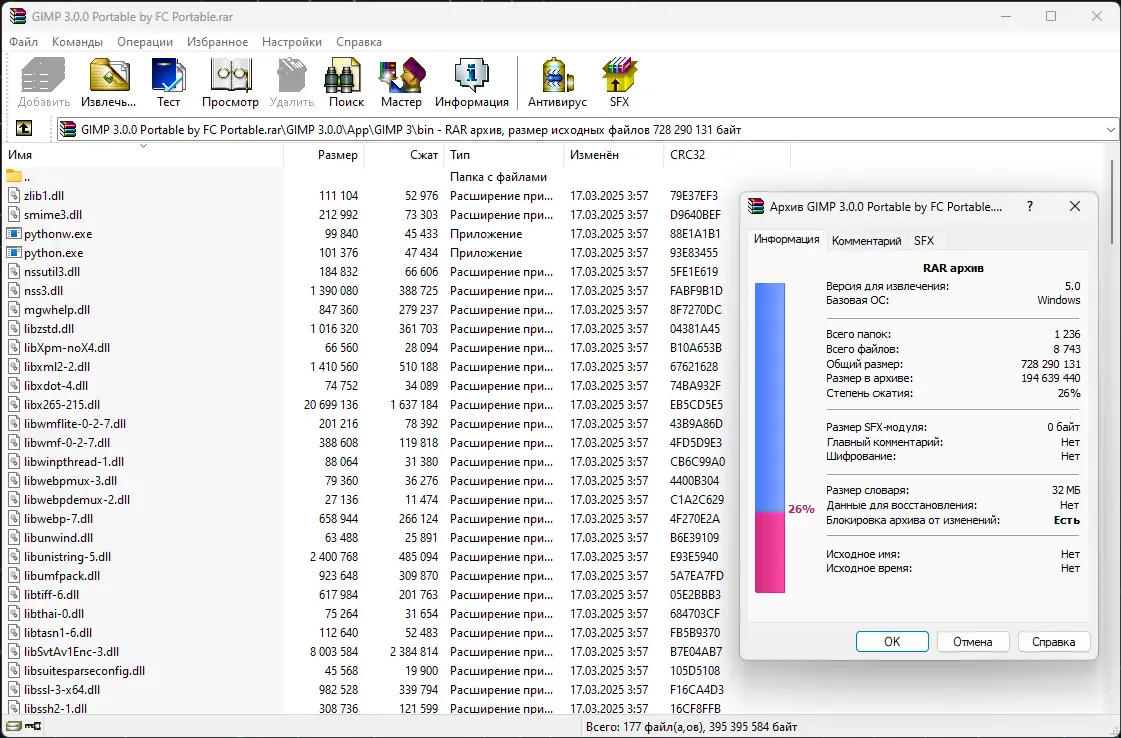
Task: Click the key/lock icon in status bar
Action: 33,727
